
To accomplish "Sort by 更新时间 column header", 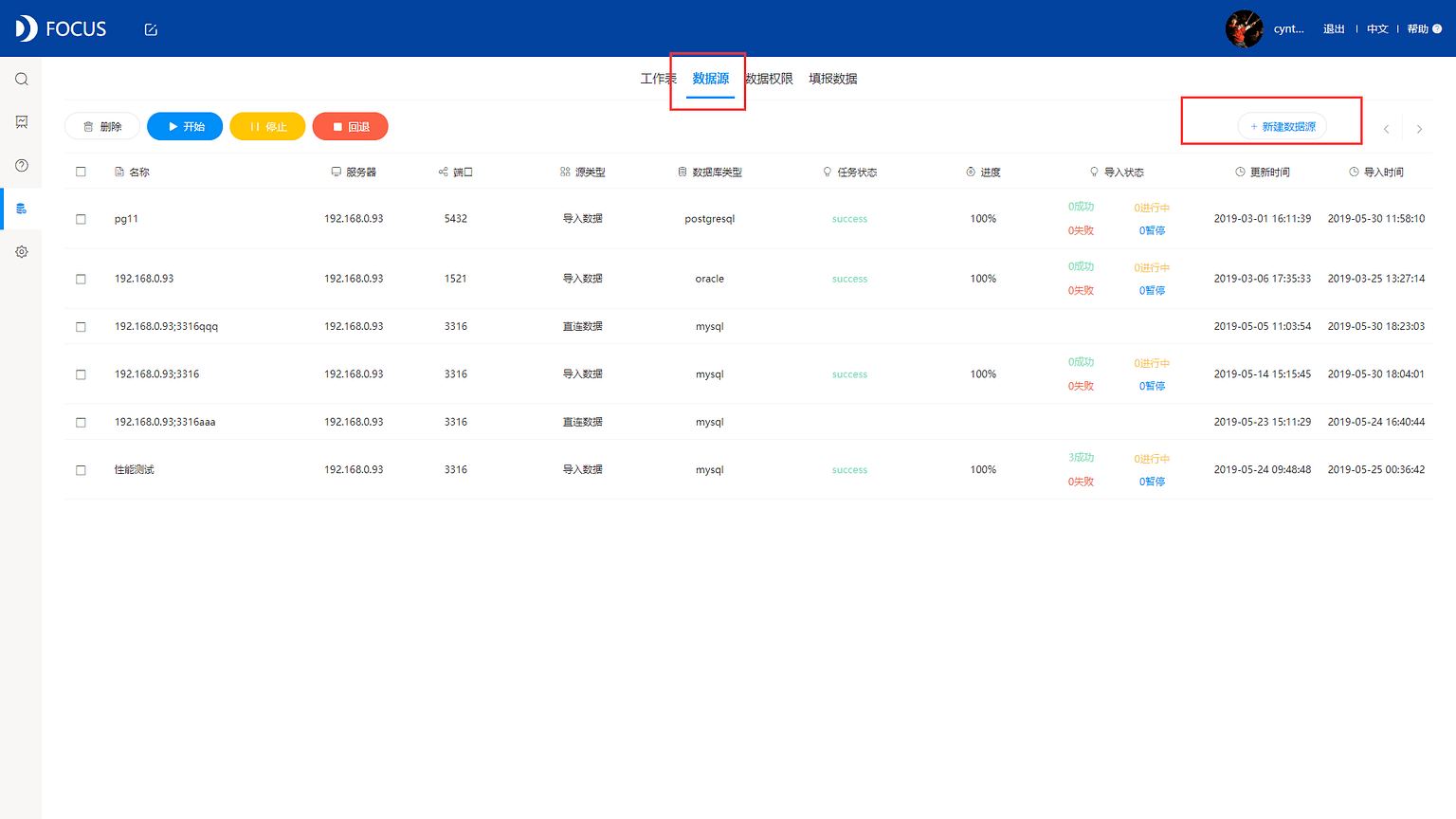I will point(1263,172).
